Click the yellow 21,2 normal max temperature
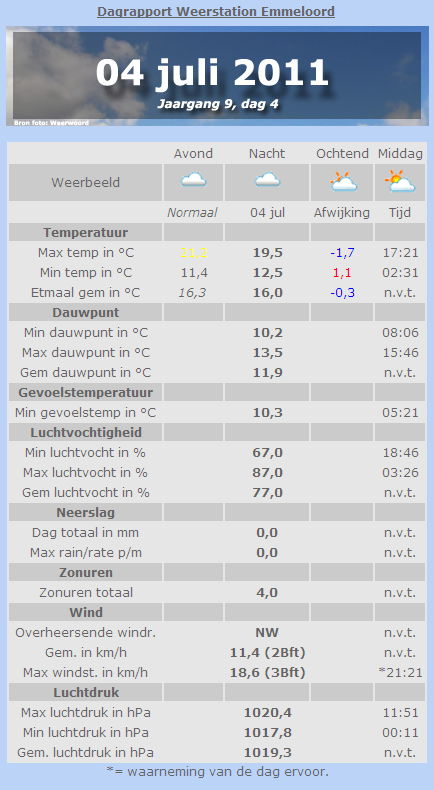 click(194, 253)
